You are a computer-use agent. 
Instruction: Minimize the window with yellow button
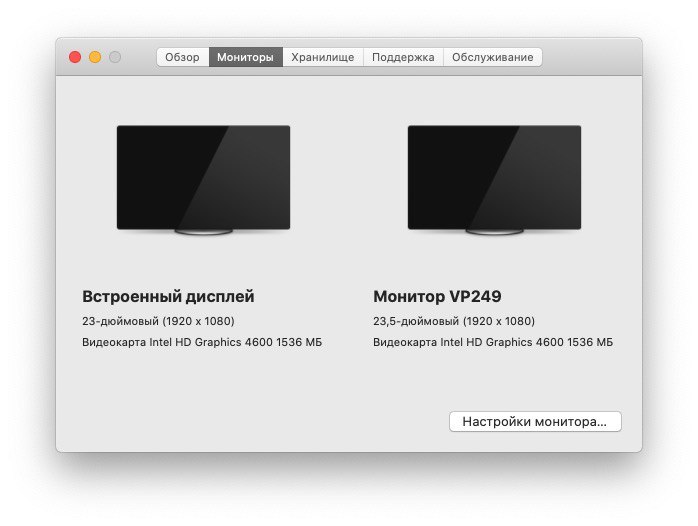[x=95, y=57]
